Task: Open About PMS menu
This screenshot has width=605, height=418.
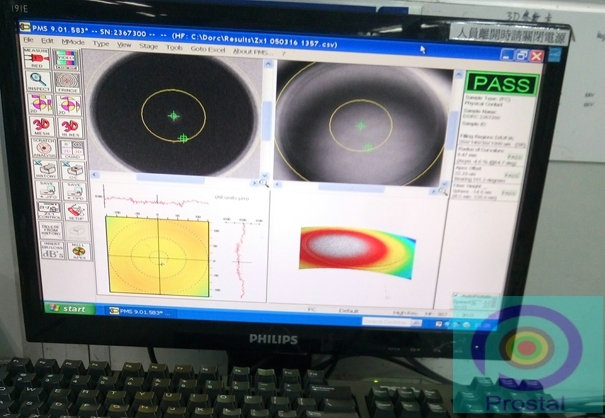Action: 252,51
